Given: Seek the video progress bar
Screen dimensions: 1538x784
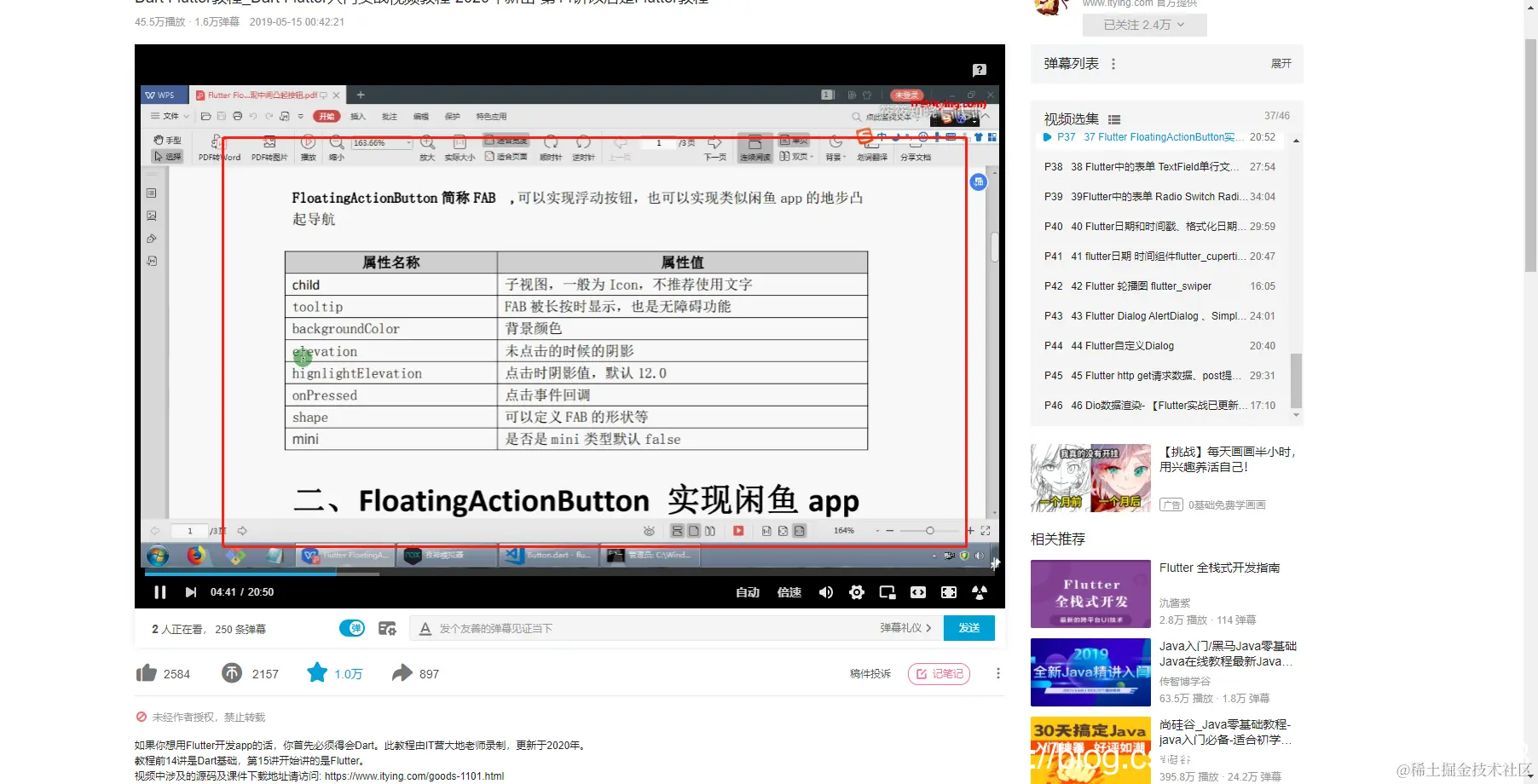Looking at the screenshot, I should pos(570,574).
